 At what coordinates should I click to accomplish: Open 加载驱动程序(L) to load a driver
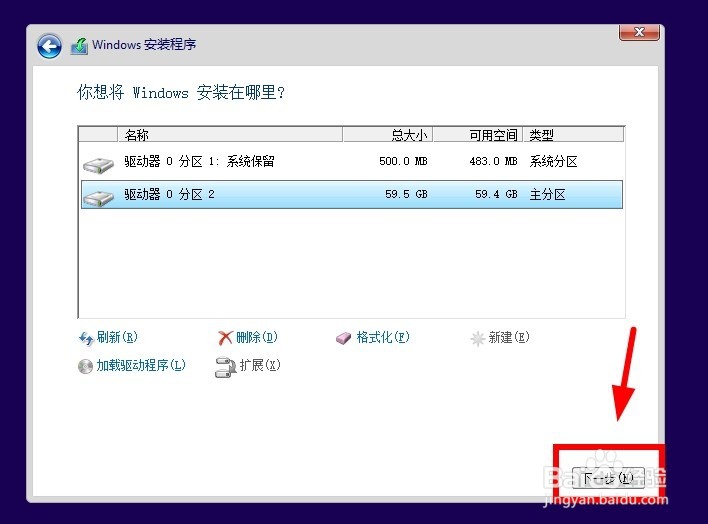coord(141,365)
